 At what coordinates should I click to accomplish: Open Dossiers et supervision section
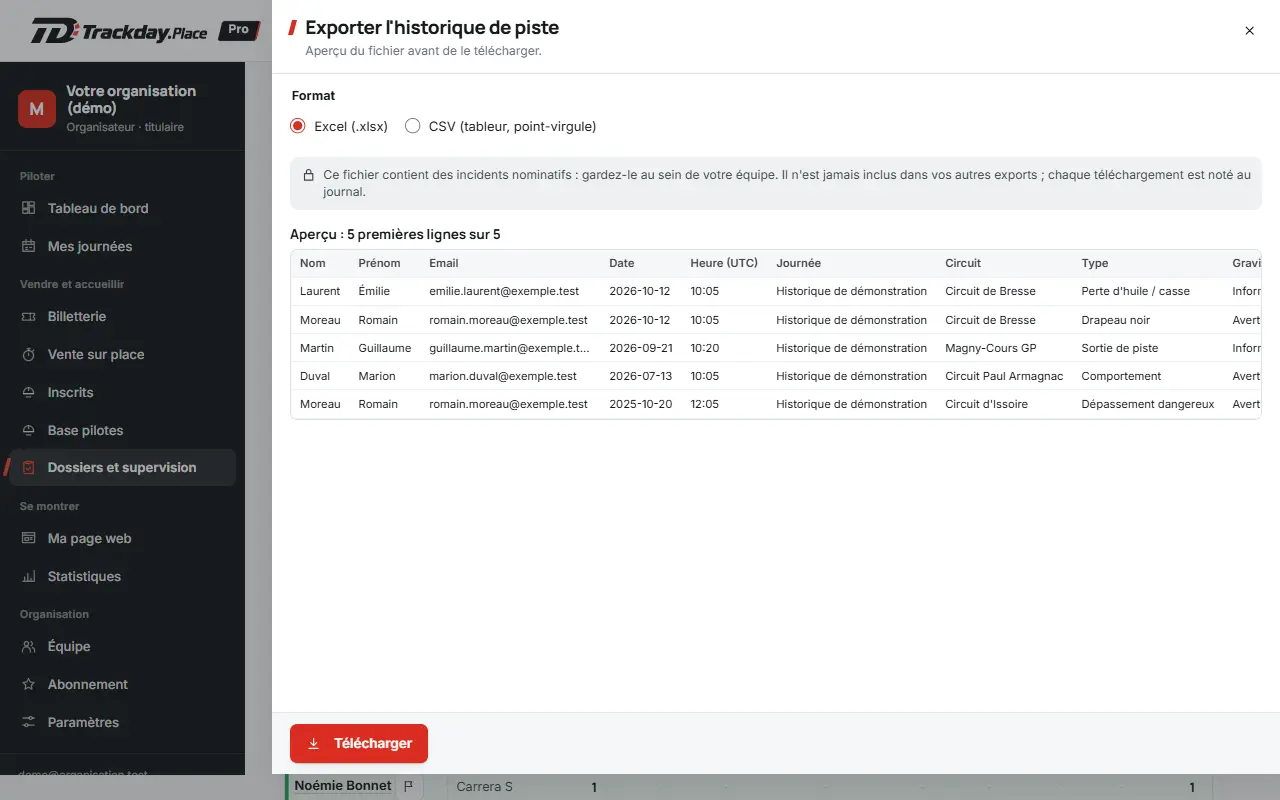coord(122,467)
